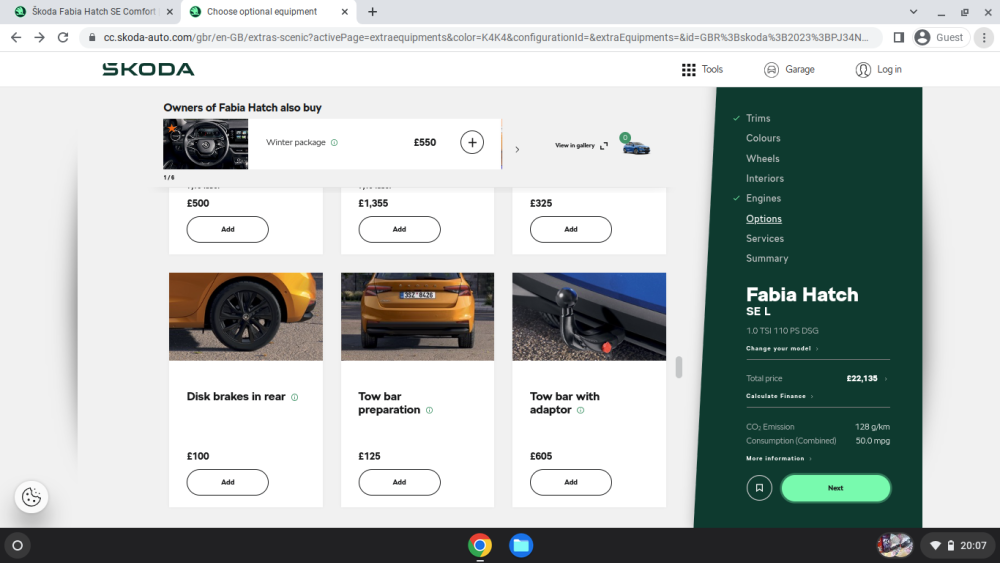Add Tow bar with adaptor

[571, 482]
